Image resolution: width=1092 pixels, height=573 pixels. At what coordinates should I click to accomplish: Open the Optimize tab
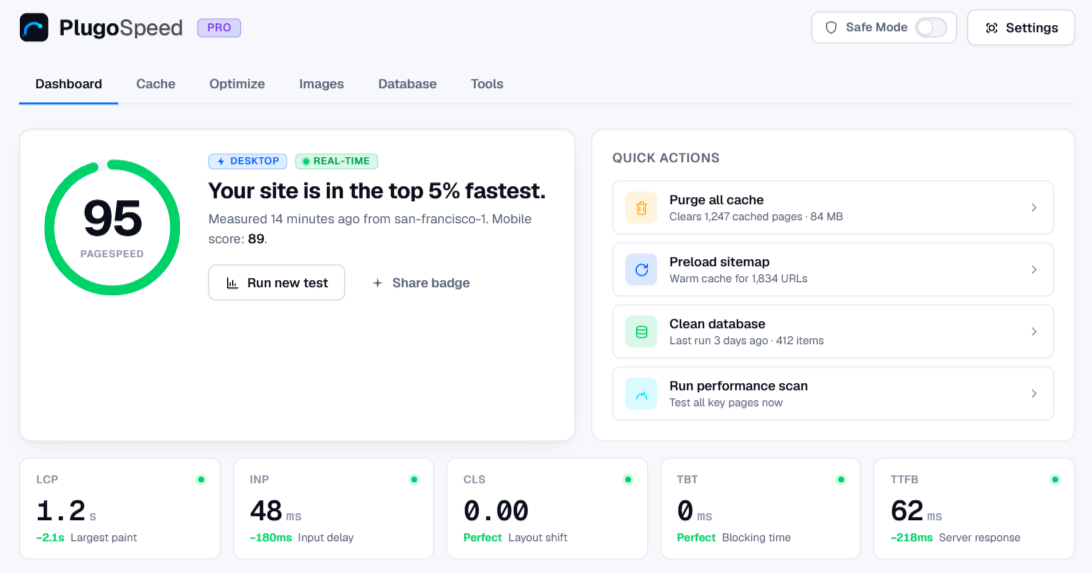[x=237, y=84]
